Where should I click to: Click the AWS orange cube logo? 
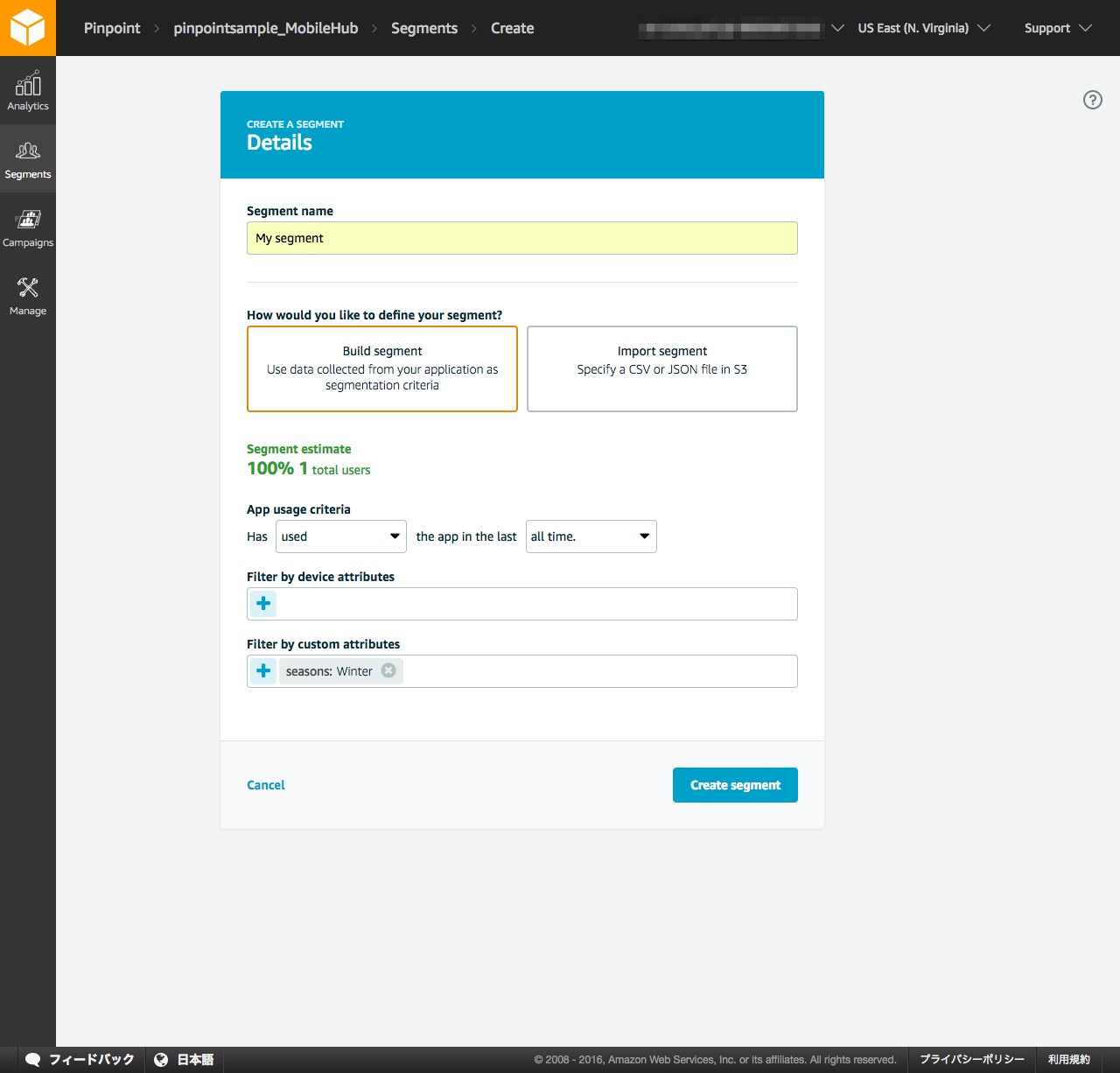(27, 27)
